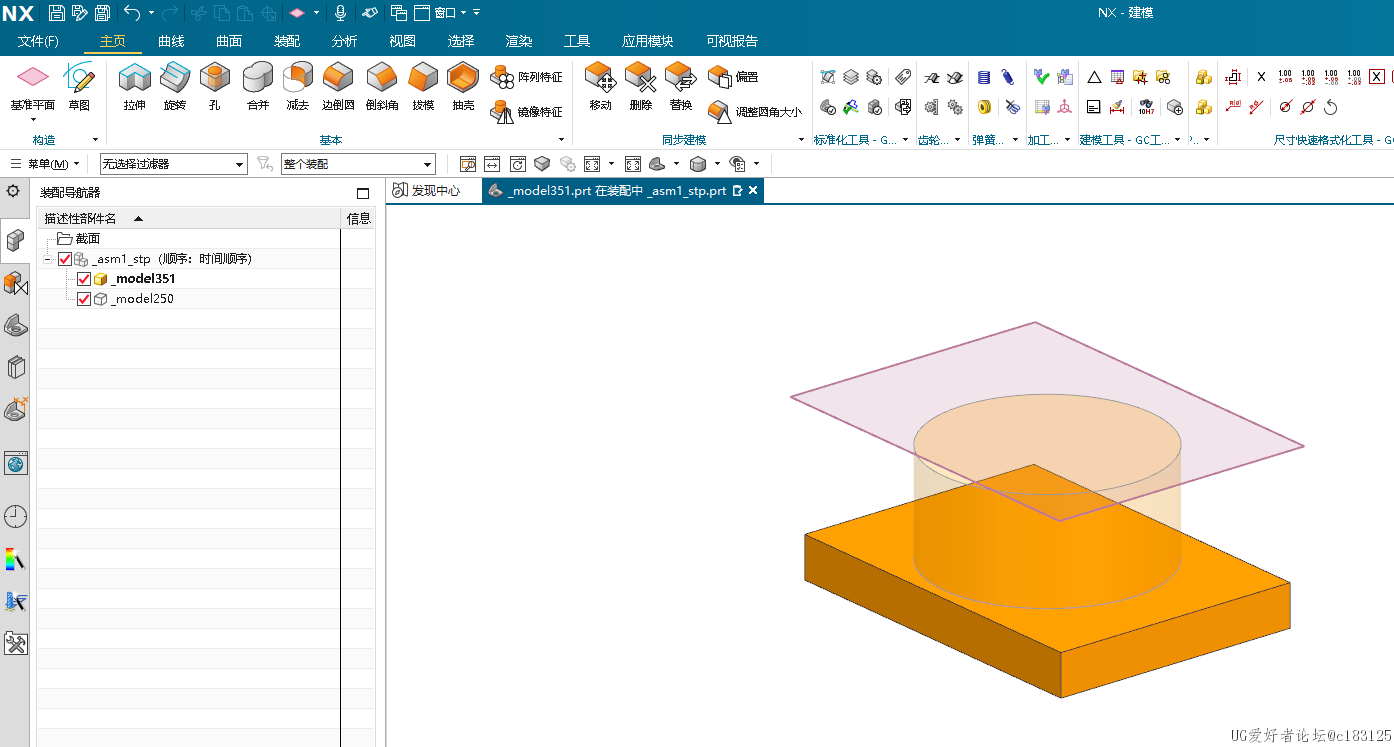
Task: Click the 调整圆角大小 resize blend button
Action: click(755, 112)
